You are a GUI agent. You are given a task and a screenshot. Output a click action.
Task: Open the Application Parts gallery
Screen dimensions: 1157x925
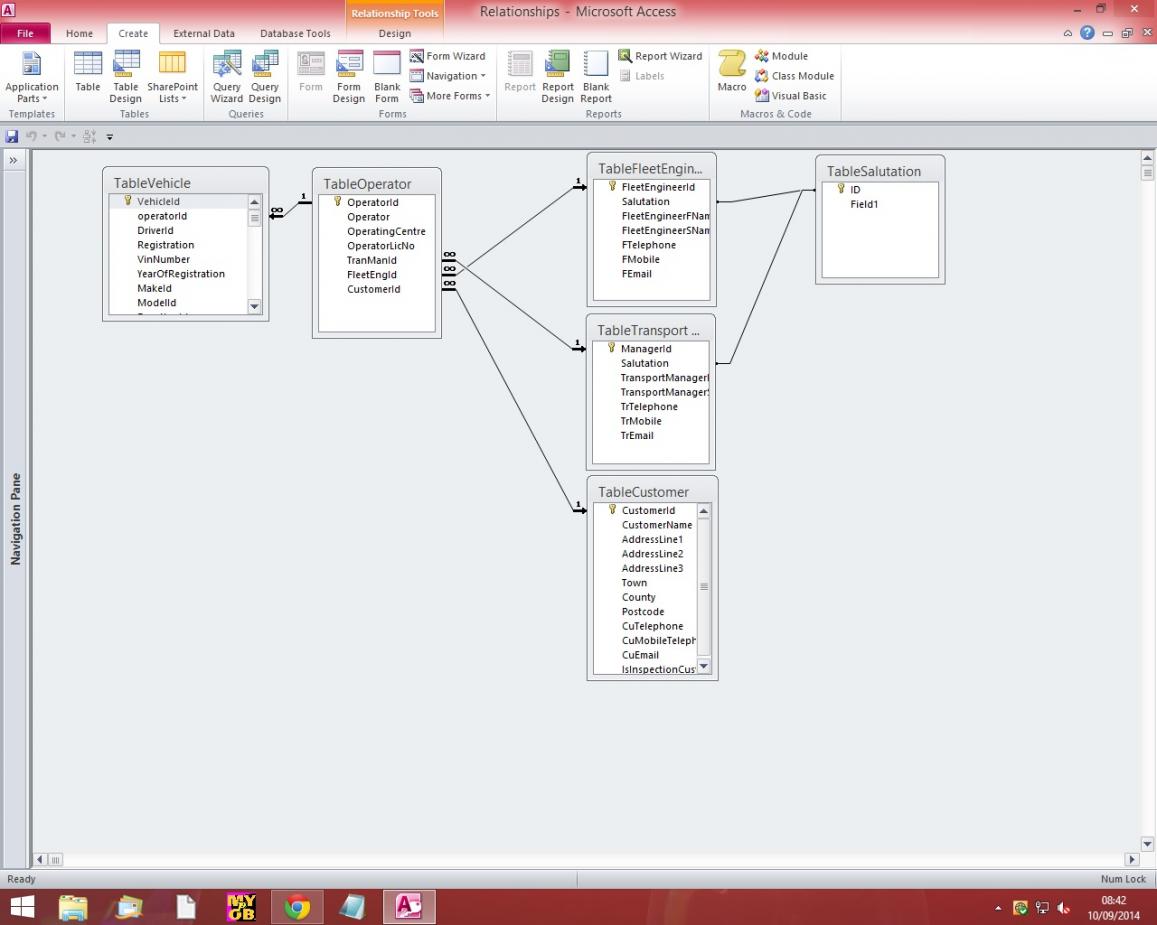[x=31, y=77]
